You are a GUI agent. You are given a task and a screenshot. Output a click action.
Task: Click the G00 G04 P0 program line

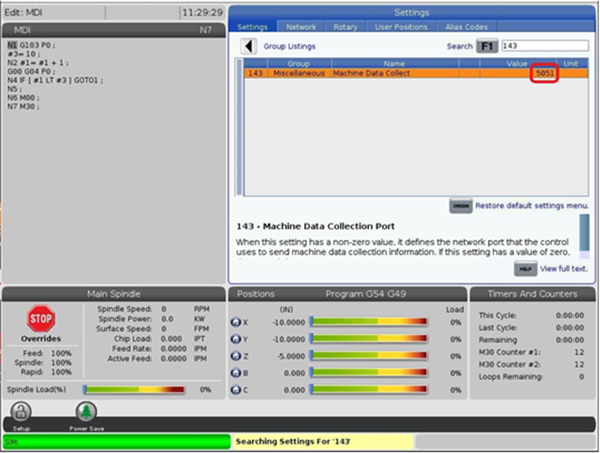click(x=31, y=72)
